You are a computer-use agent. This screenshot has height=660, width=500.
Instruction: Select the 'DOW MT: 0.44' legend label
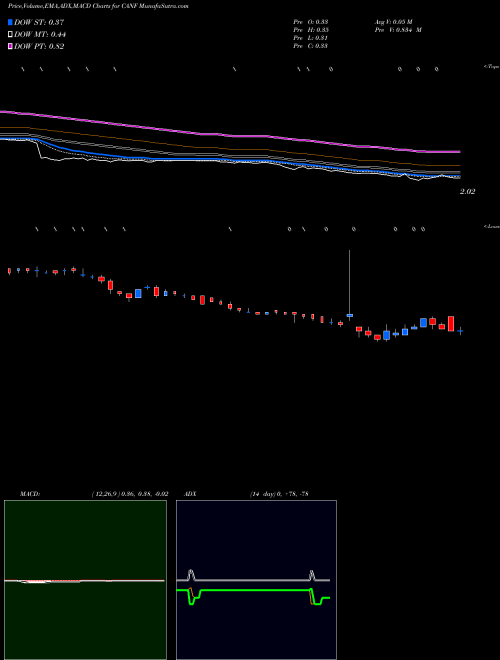coord(40,35)
